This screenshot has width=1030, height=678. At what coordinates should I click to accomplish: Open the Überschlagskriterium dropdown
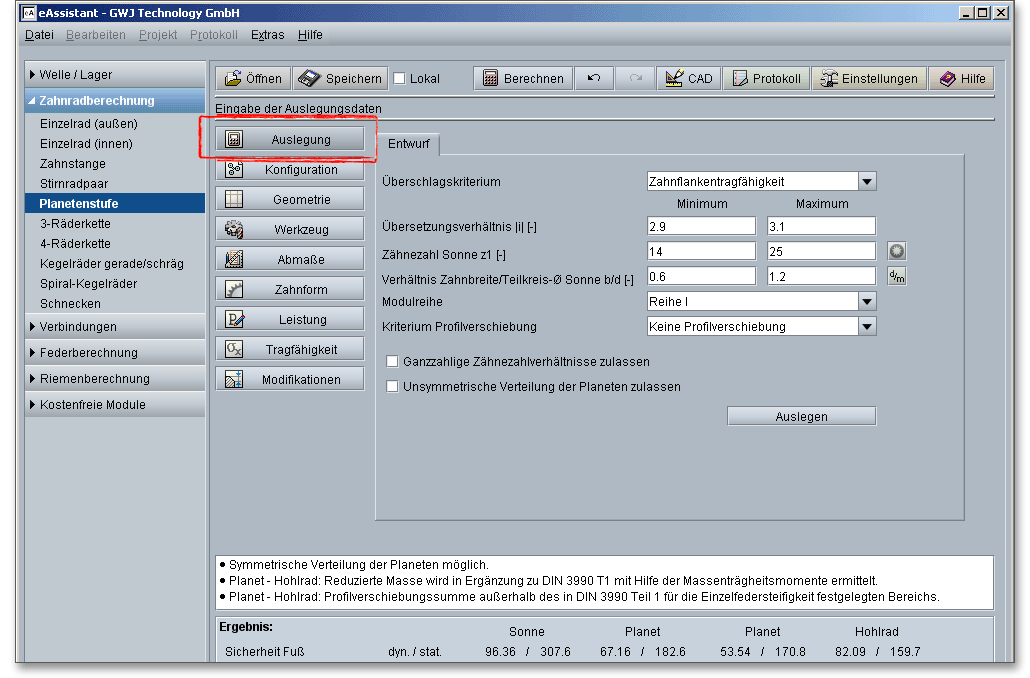(867, 182)
